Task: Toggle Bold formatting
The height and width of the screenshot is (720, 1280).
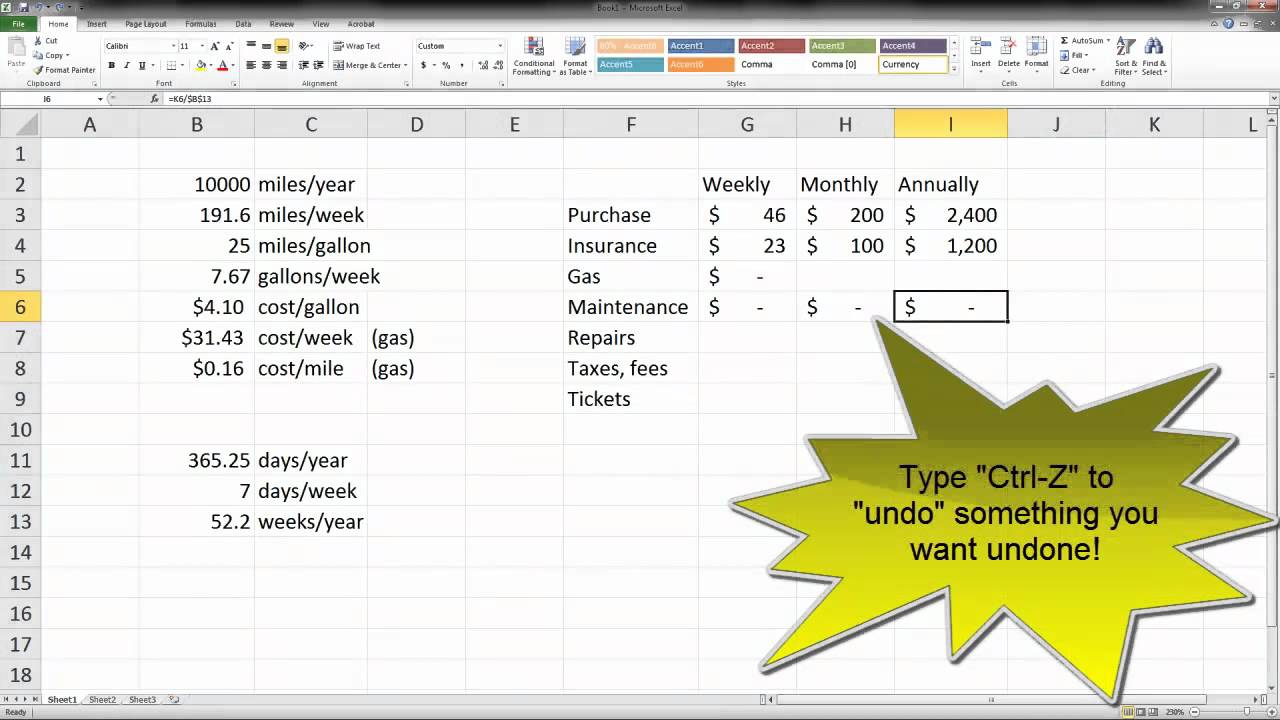Action: click(111, 65)
